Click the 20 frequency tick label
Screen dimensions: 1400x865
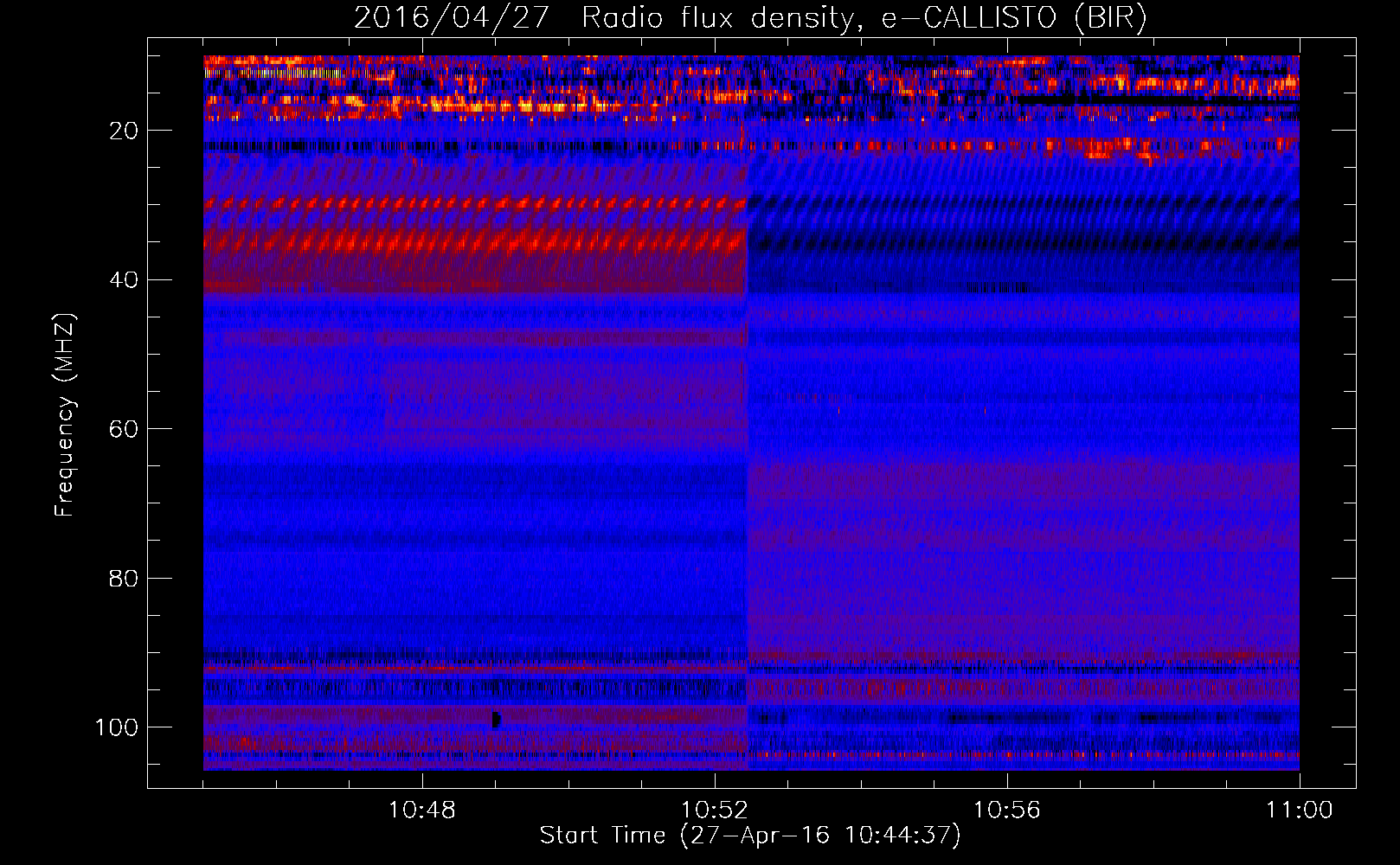coord(124,131)
